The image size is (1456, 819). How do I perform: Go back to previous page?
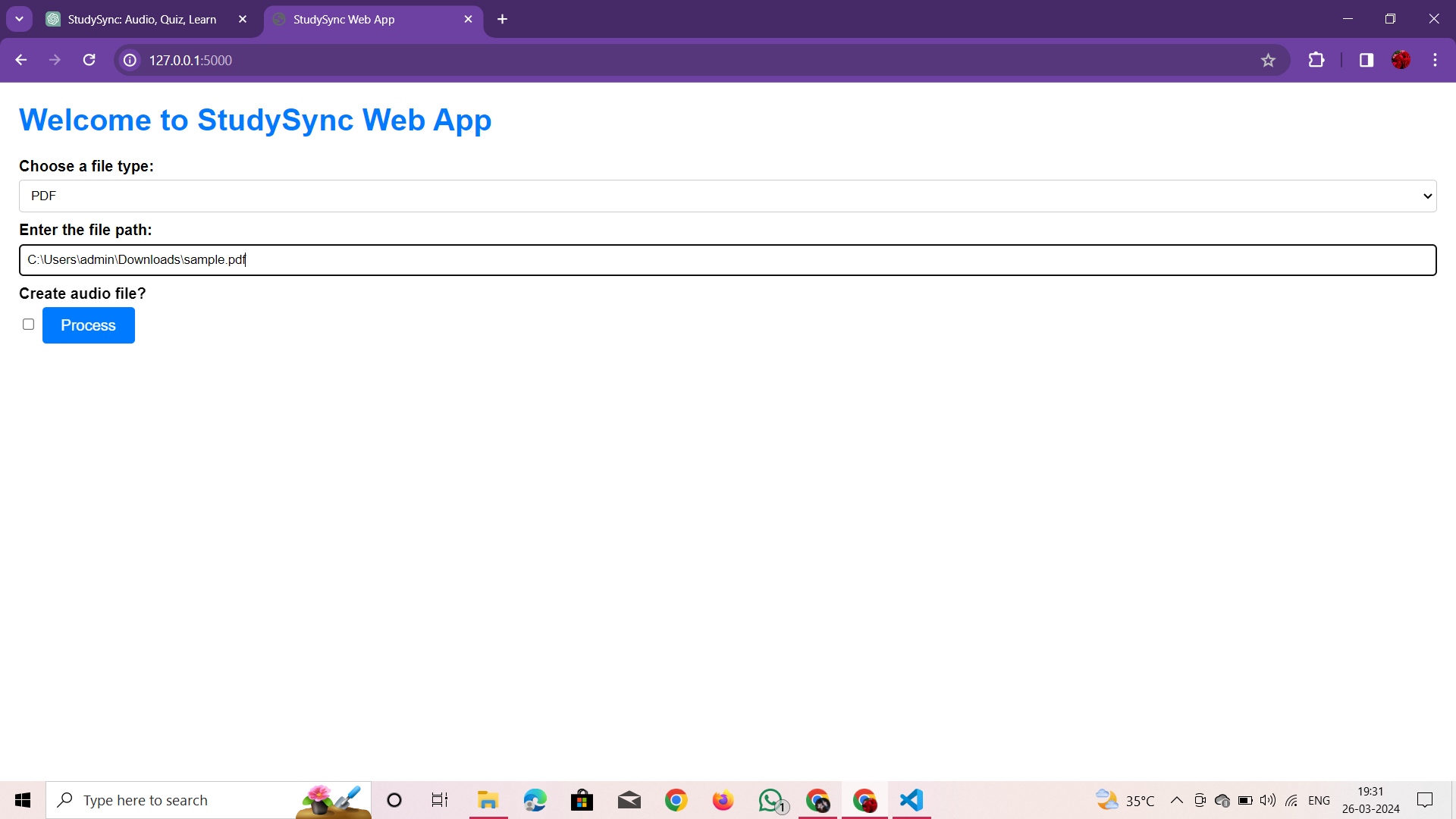21,60
